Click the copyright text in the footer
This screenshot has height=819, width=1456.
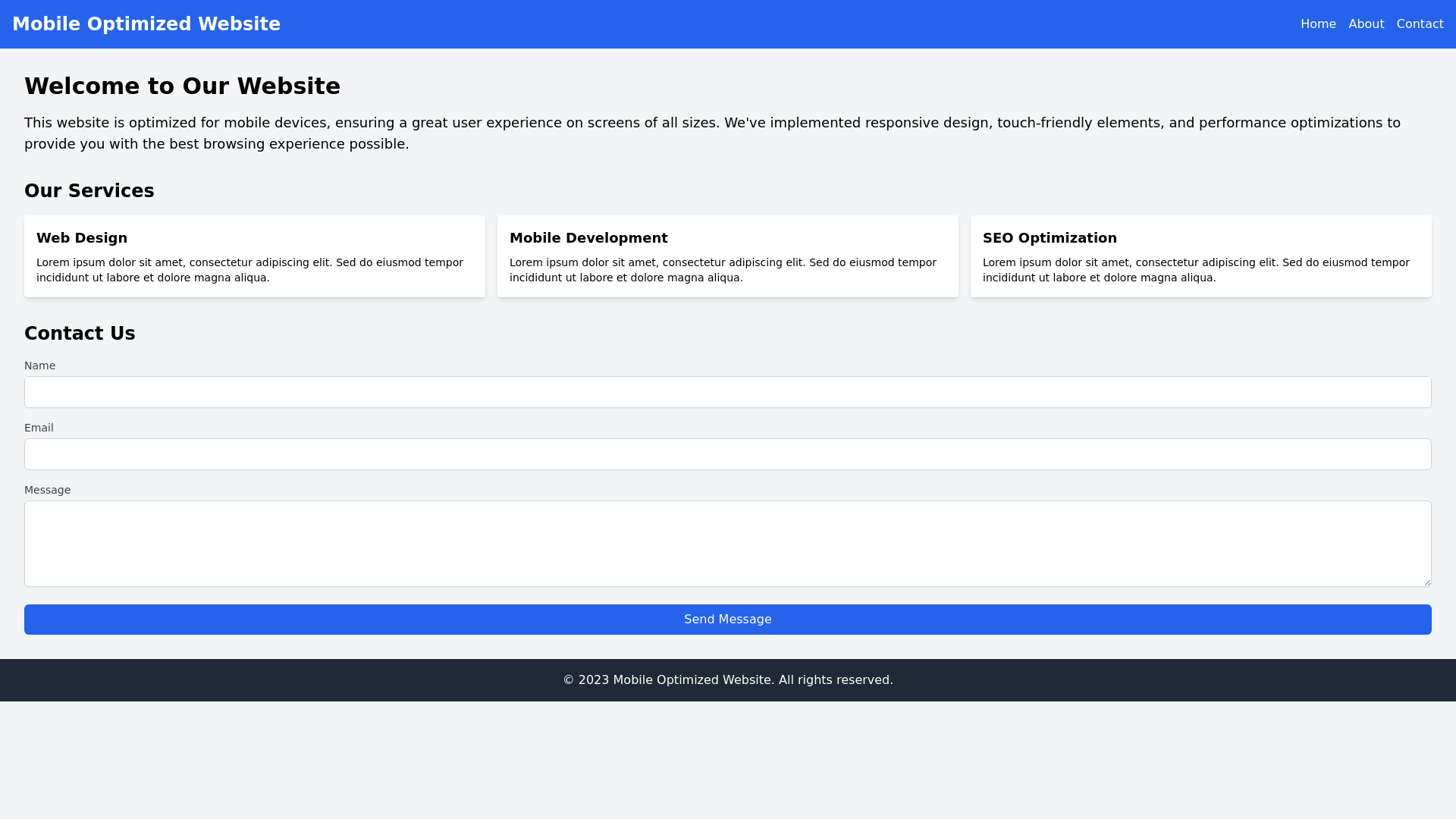pos(727,679)
